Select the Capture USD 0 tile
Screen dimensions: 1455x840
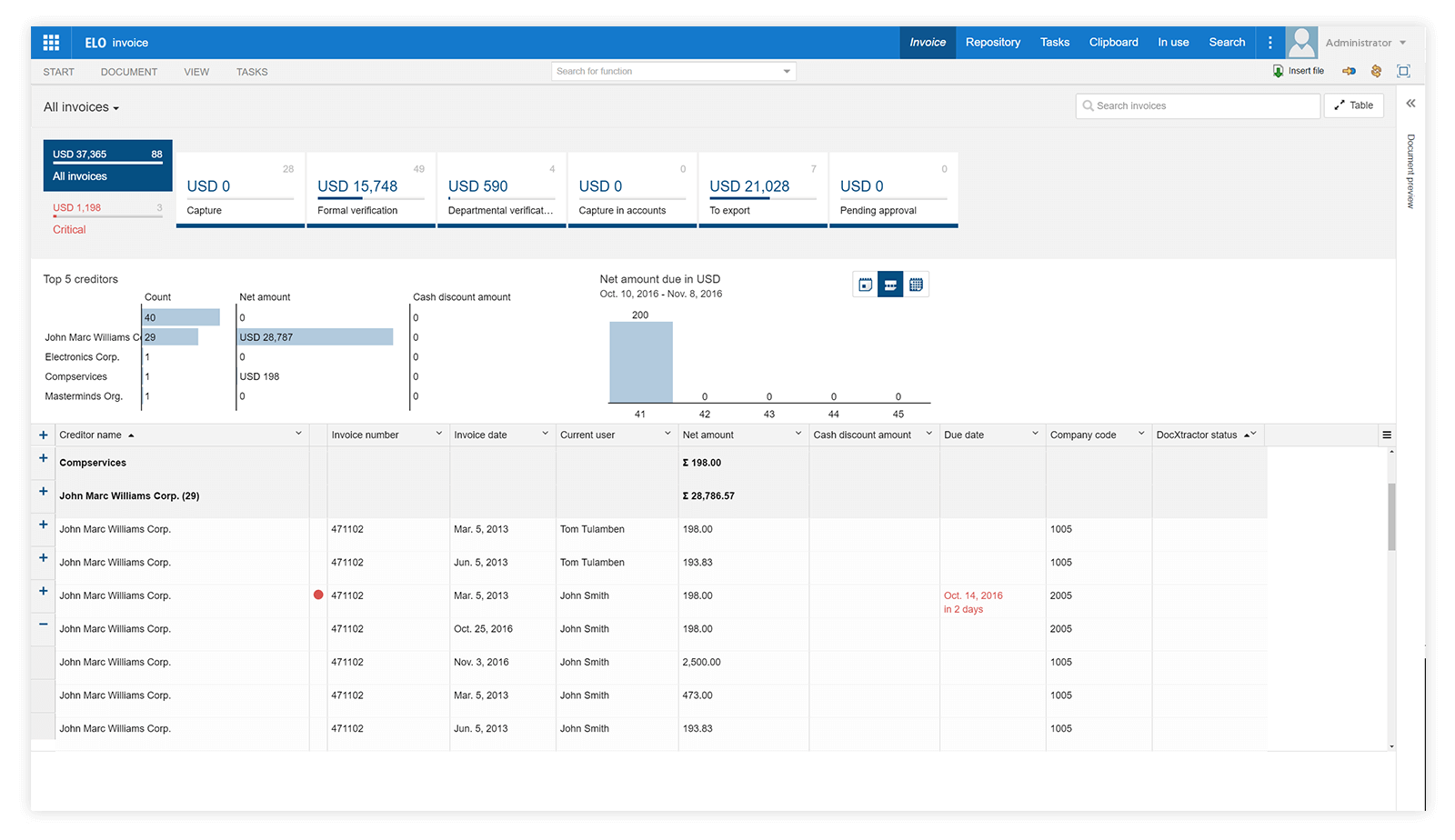(240, 190)
